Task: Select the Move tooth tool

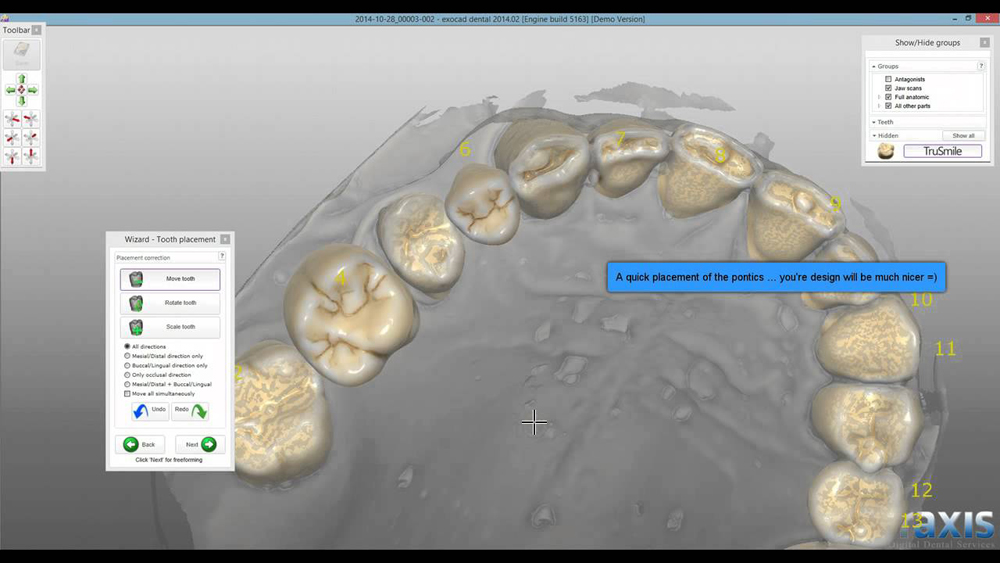Action: 170,279
